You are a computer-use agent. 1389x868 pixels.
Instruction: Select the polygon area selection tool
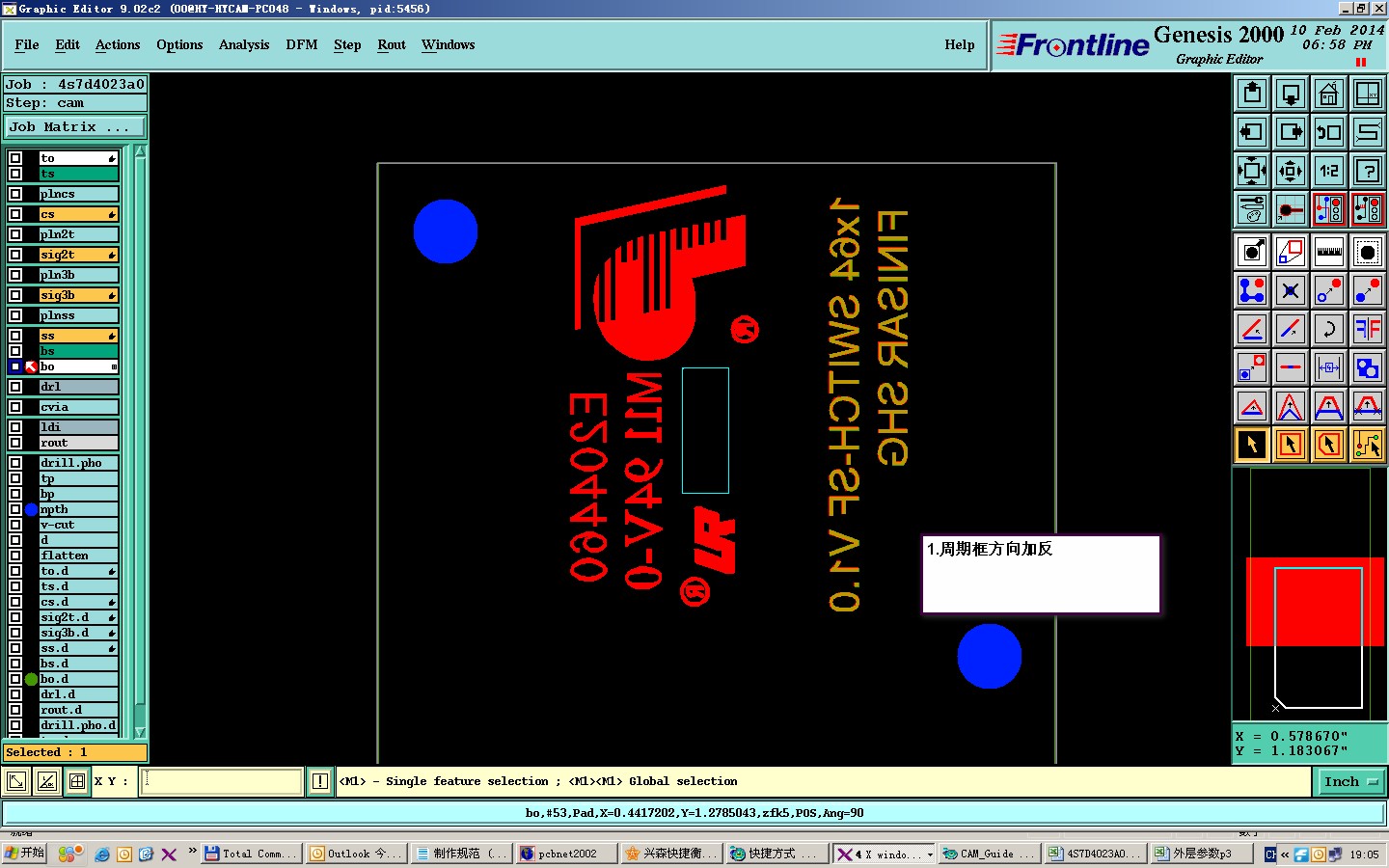pos(1329,445)
